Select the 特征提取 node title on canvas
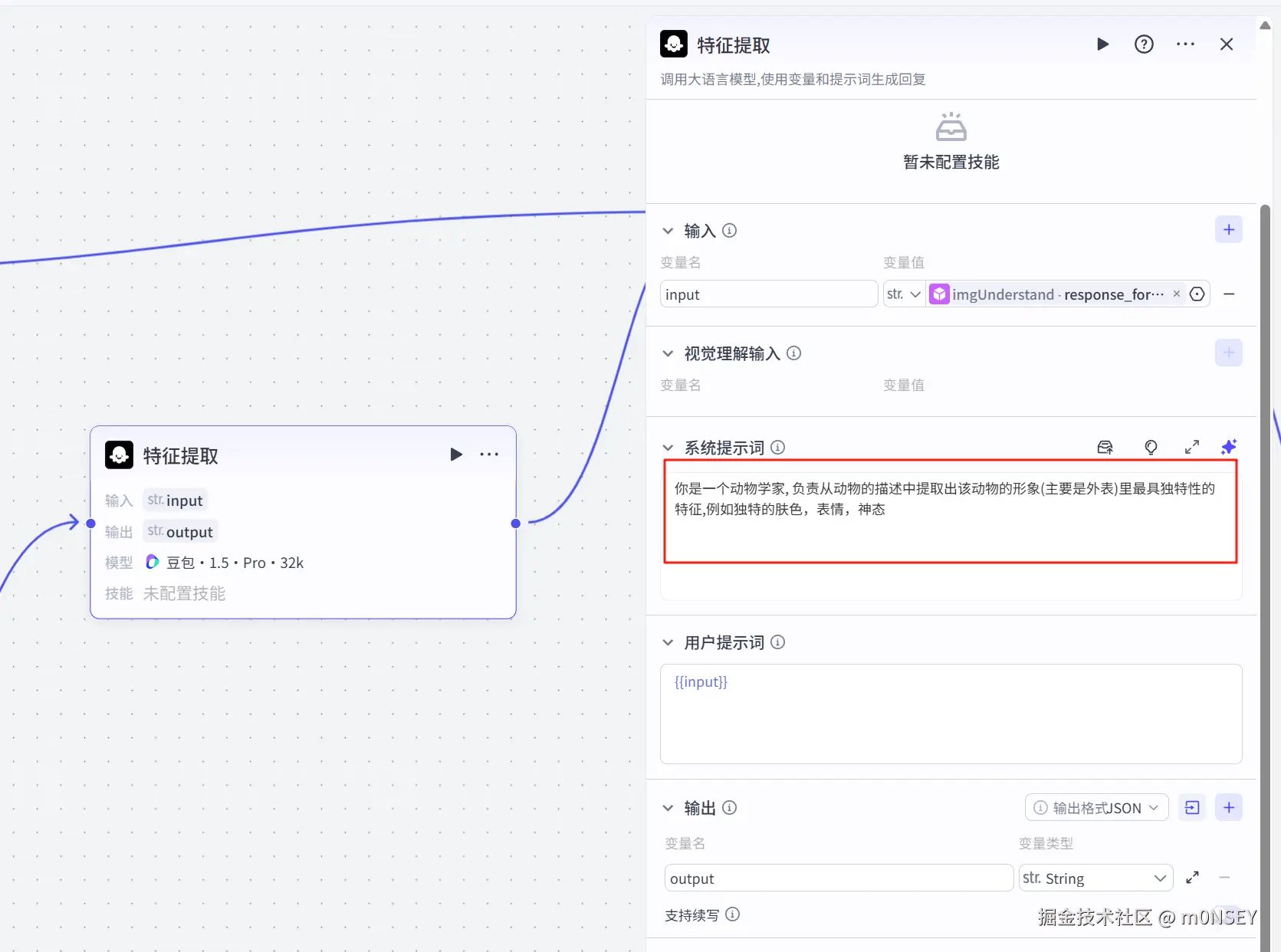This screenshot has width=1281, height=952. tap(181, 456)
